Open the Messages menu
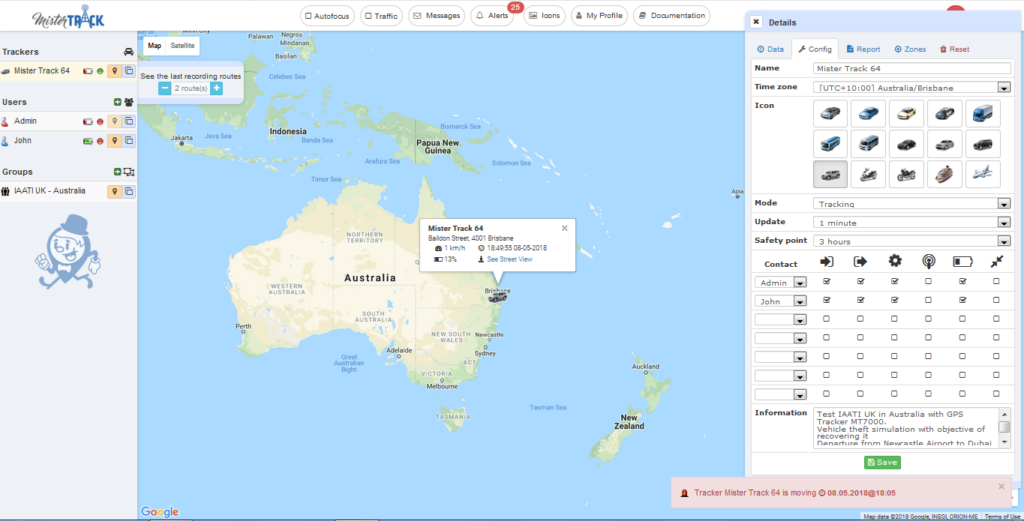The height and width of the screenshot is (521, 1024). click(437, 16)
